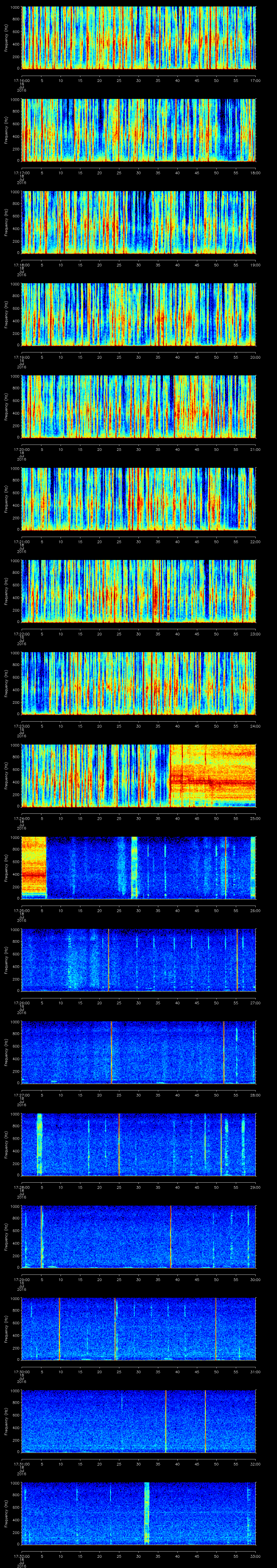Click Frequency (Hz) label of the 17:32 spectrogram
This screenshot has height=1568, width=277.
click(x=5, y=1513)
